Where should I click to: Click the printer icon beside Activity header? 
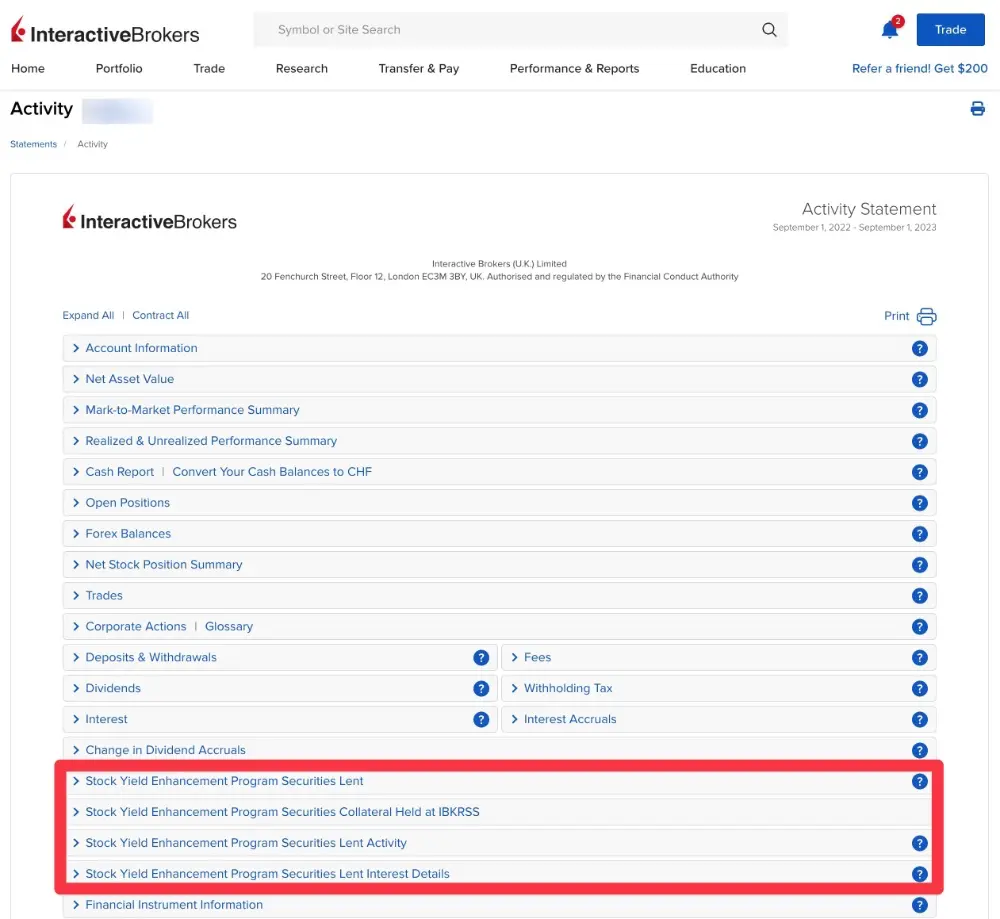[977, 108]
